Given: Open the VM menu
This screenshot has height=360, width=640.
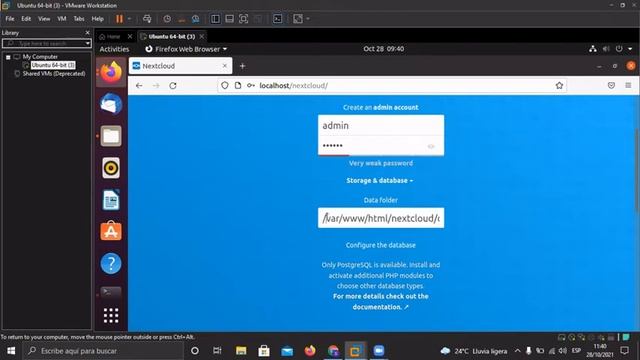Looking at the screenshot, I should 62,19.
